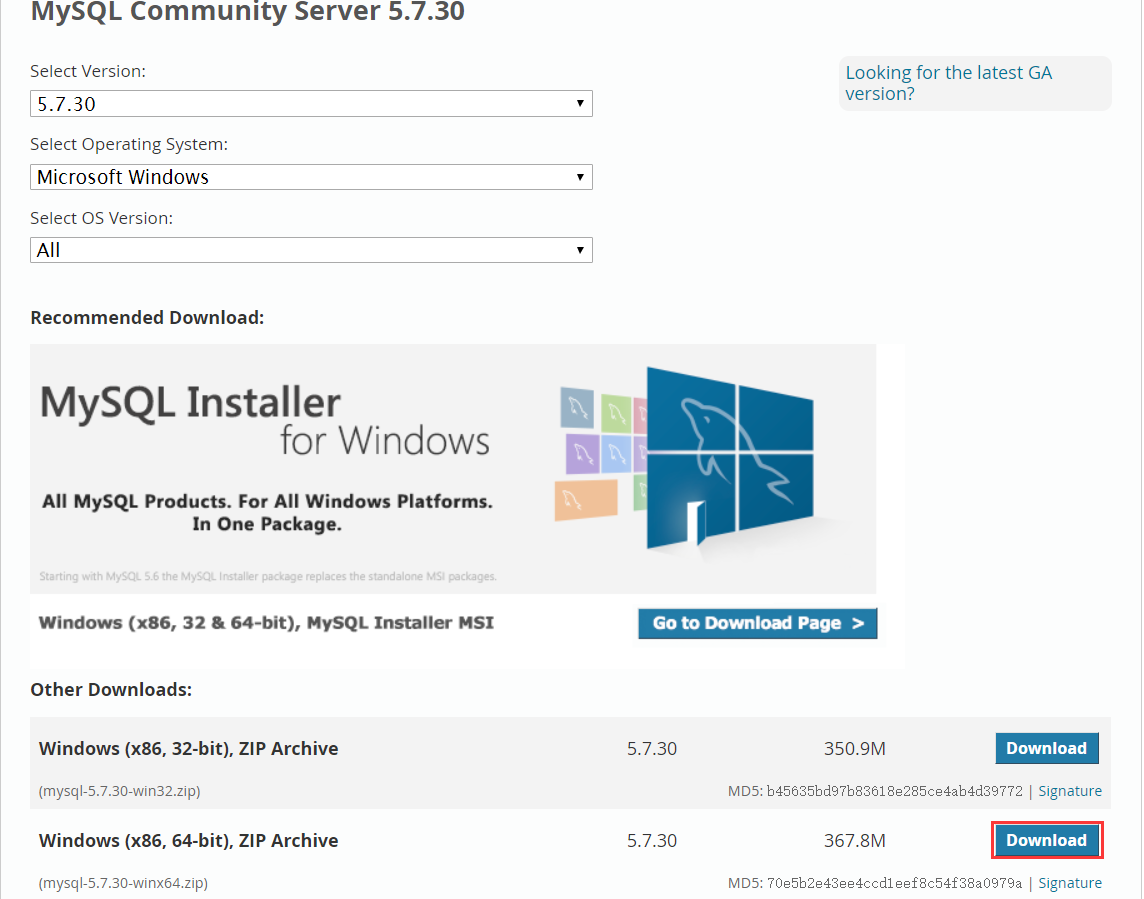
Task: Click the arrow beside the All OS version field
Action: (580, 249)
